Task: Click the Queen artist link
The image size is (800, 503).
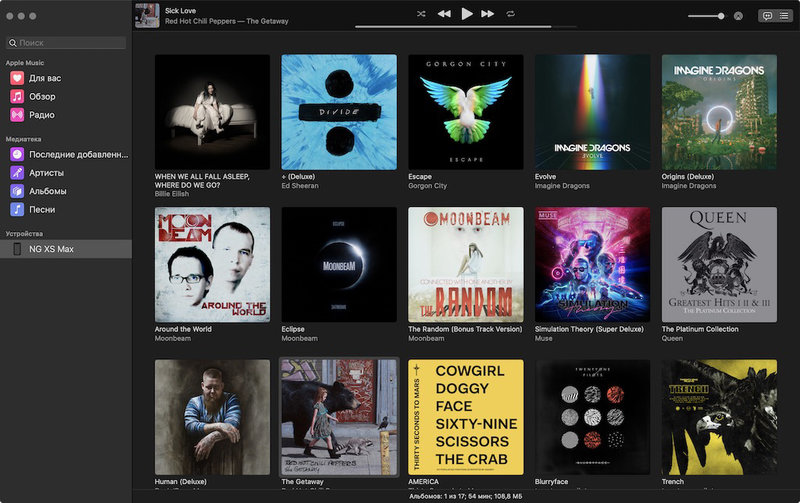Action: tap(672, 338)
